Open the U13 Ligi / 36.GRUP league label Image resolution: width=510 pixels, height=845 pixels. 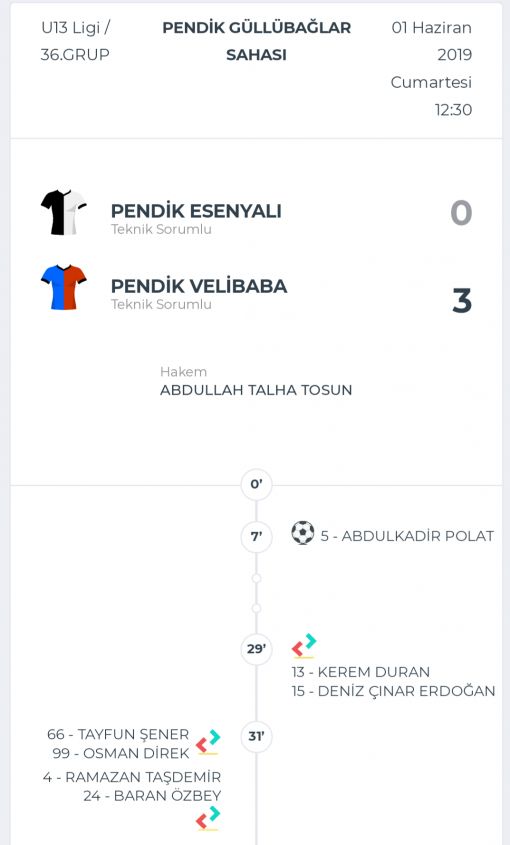coord(75,41)
